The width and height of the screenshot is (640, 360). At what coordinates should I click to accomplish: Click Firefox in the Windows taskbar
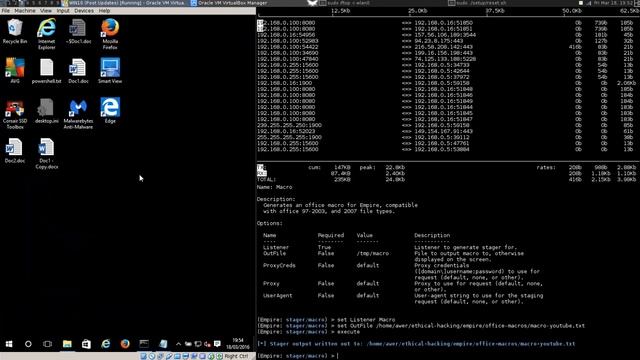tap(125, 344)
